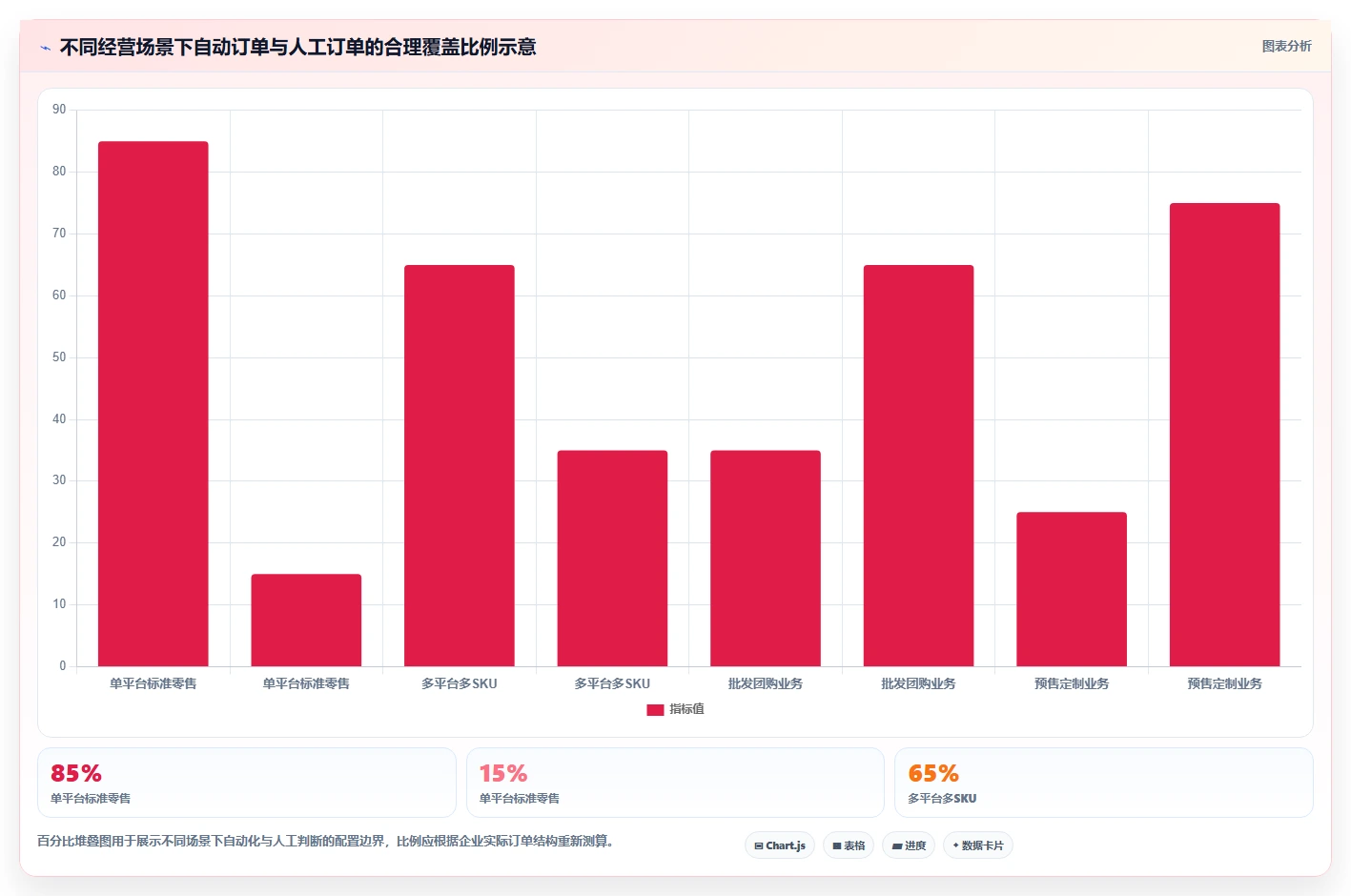Select the 数据卡片 tag
The height and width of the screenshot is (896, 1351).
[978, 845]
